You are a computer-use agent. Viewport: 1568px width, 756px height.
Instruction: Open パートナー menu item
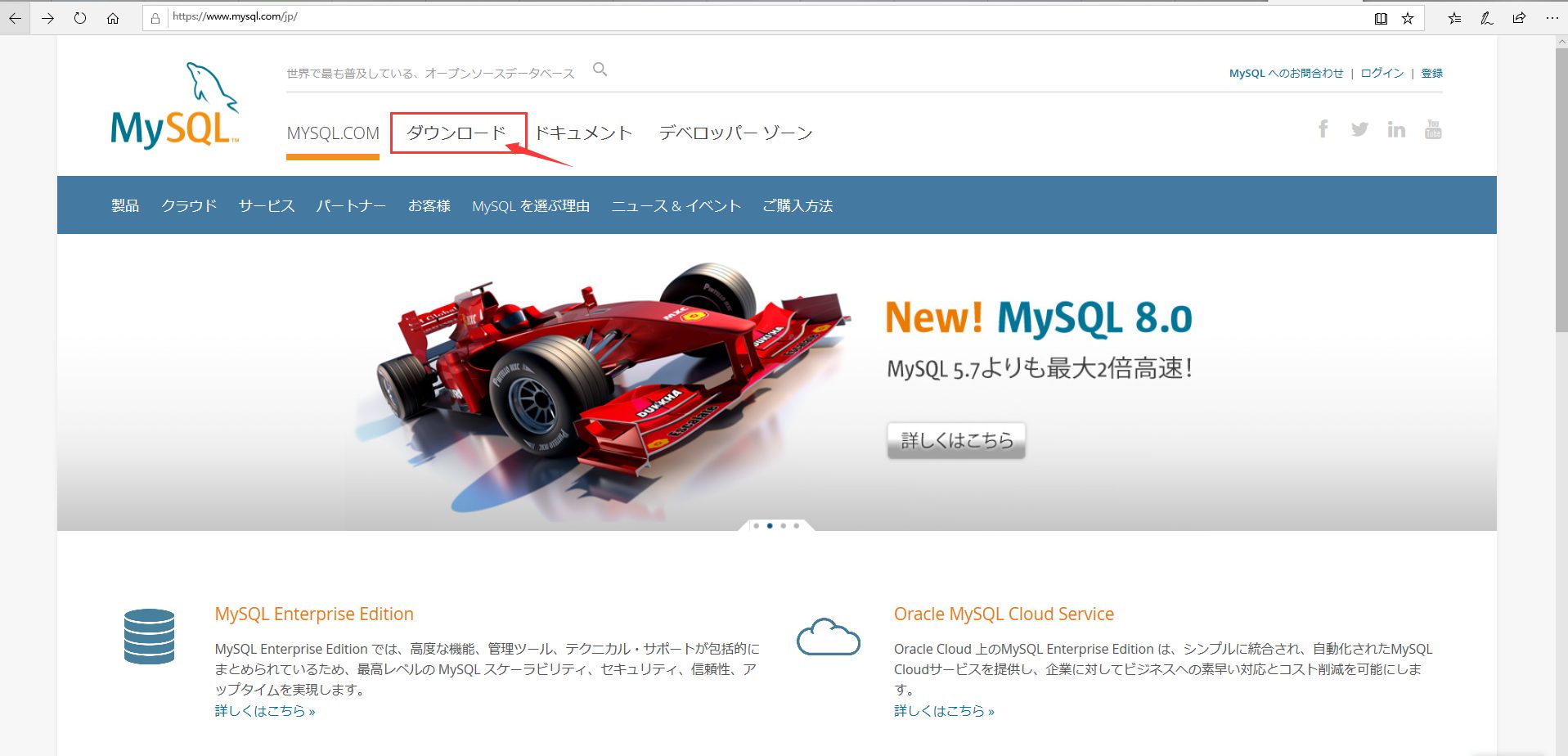[x=351, y=205]
